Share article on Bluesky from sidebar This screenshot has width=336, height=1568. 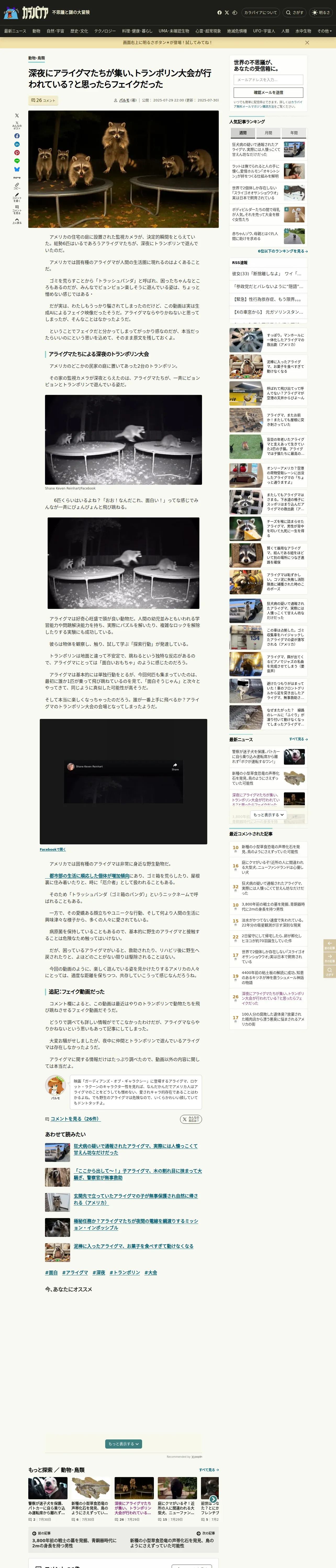(x=17, y=169)
